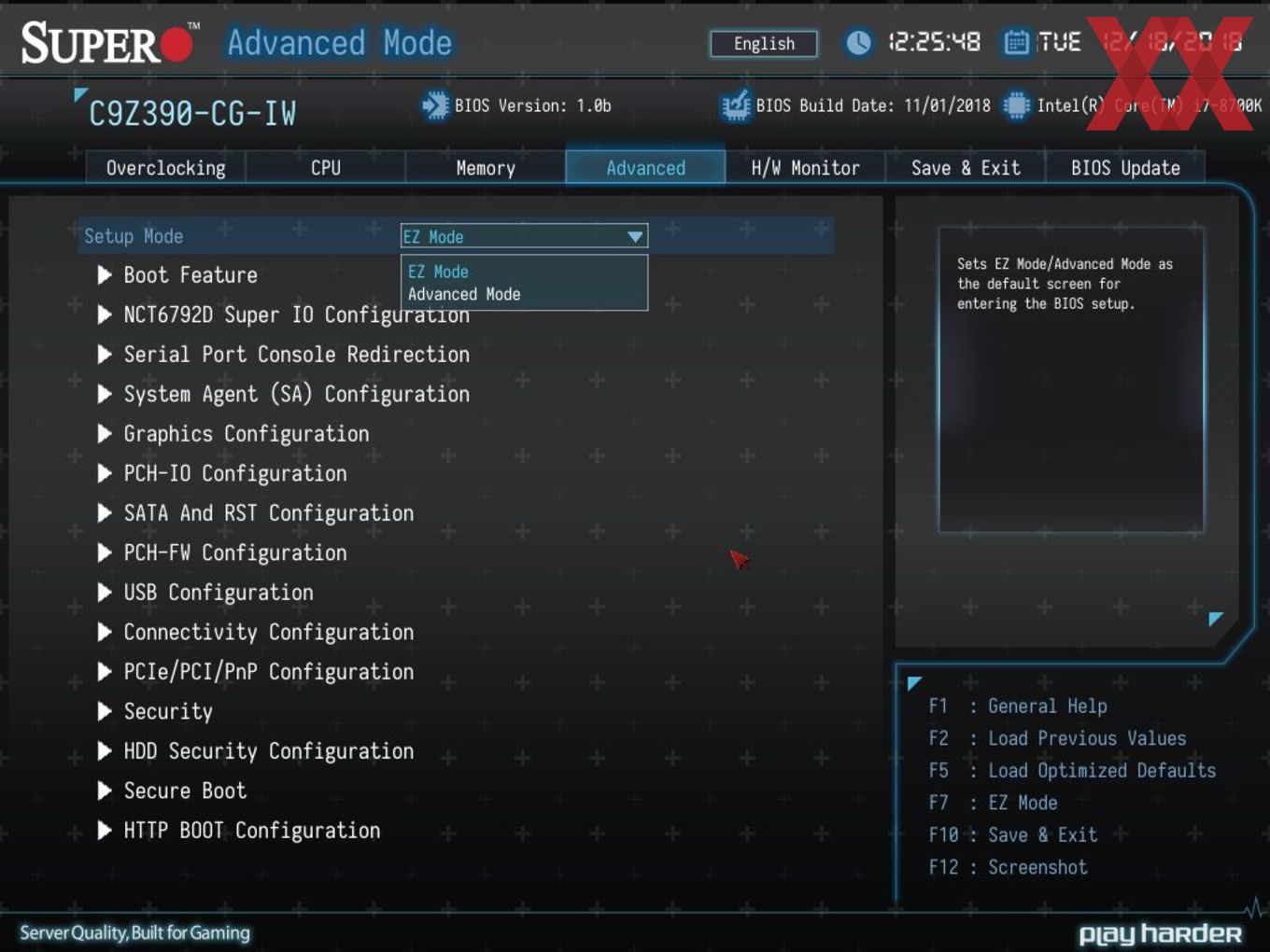Switch to the CPU tab

[325, 168]
